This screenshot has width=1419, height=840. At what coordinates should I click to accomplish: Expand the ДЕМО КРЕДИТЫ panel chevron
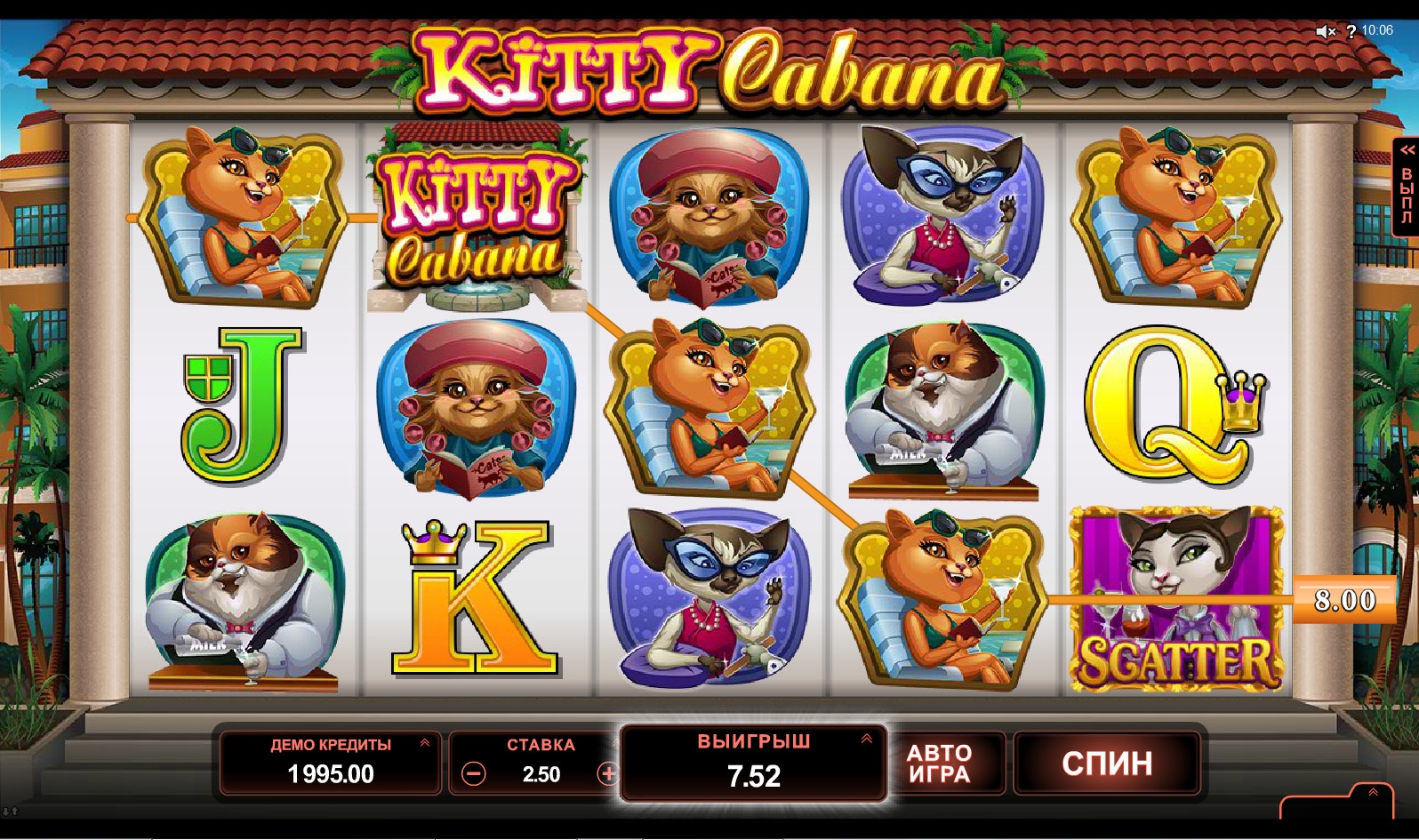(425, 742)
